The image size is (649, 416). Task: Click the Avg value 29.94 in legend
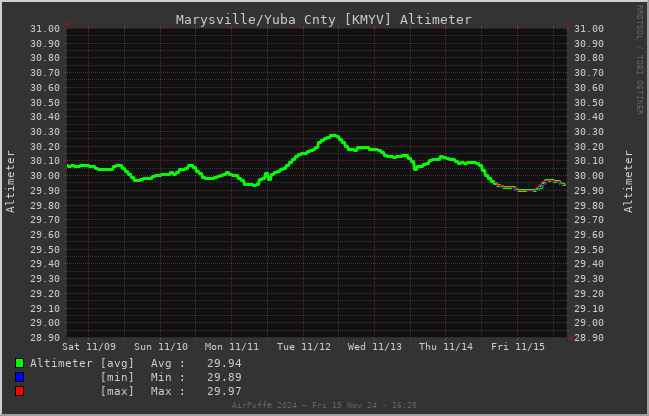(224, 363)
